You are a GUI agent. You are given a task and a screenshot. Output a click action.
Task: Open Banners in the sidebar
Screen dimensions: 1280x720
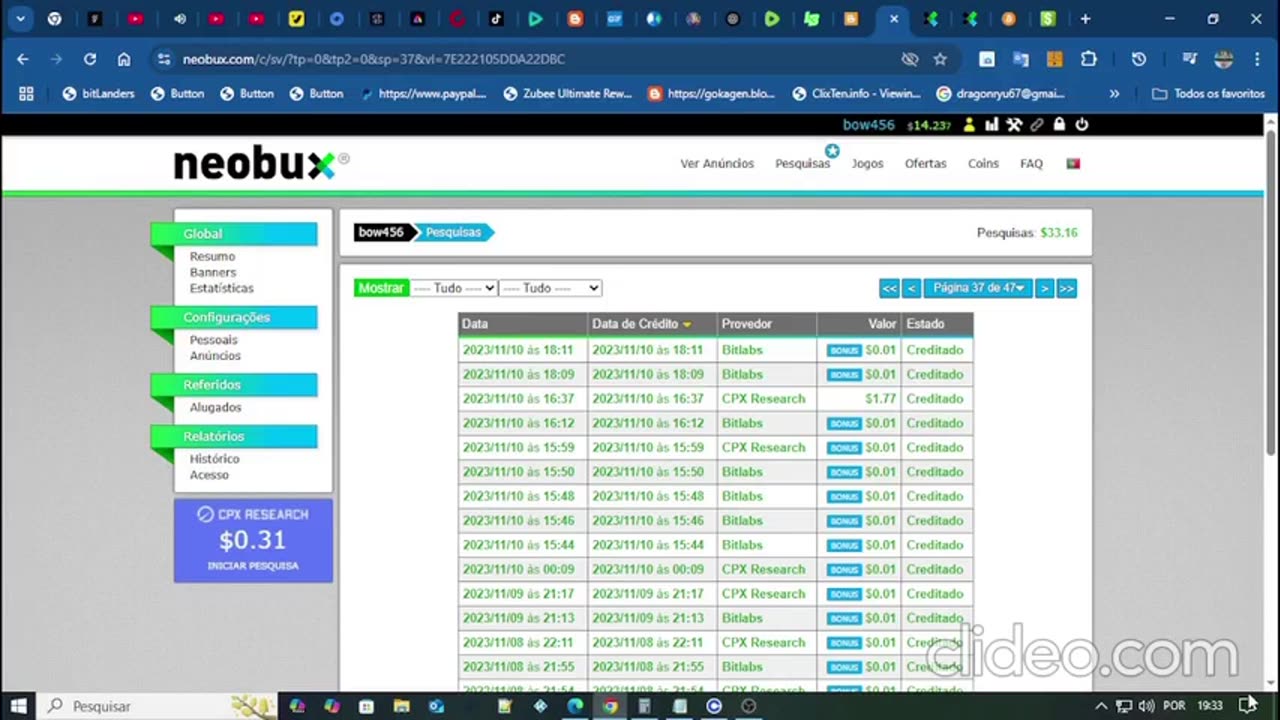coord(213,272)
